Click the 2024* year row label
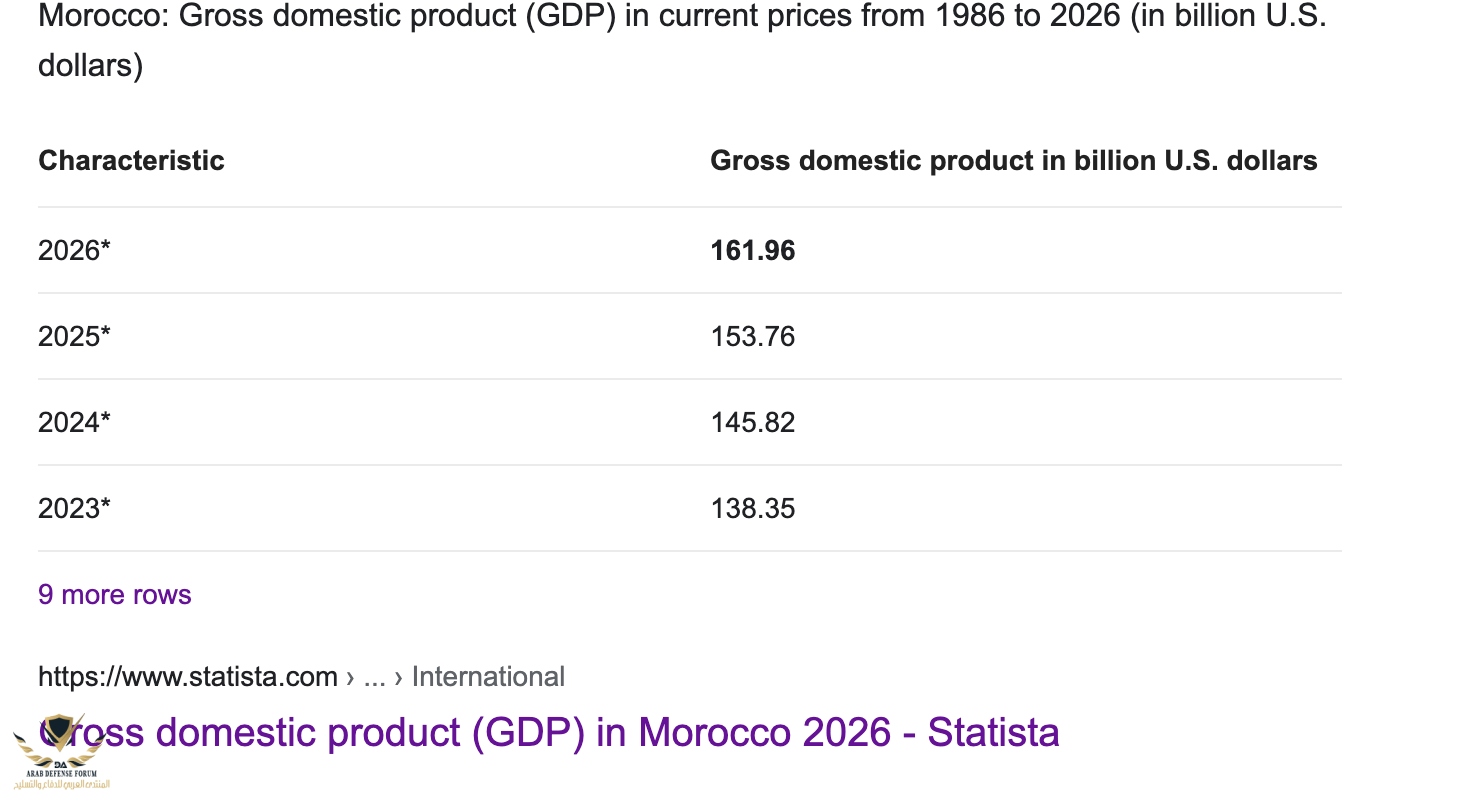Image resolution: width=1464 pixels, height=792 pixels. coord(74,422)
